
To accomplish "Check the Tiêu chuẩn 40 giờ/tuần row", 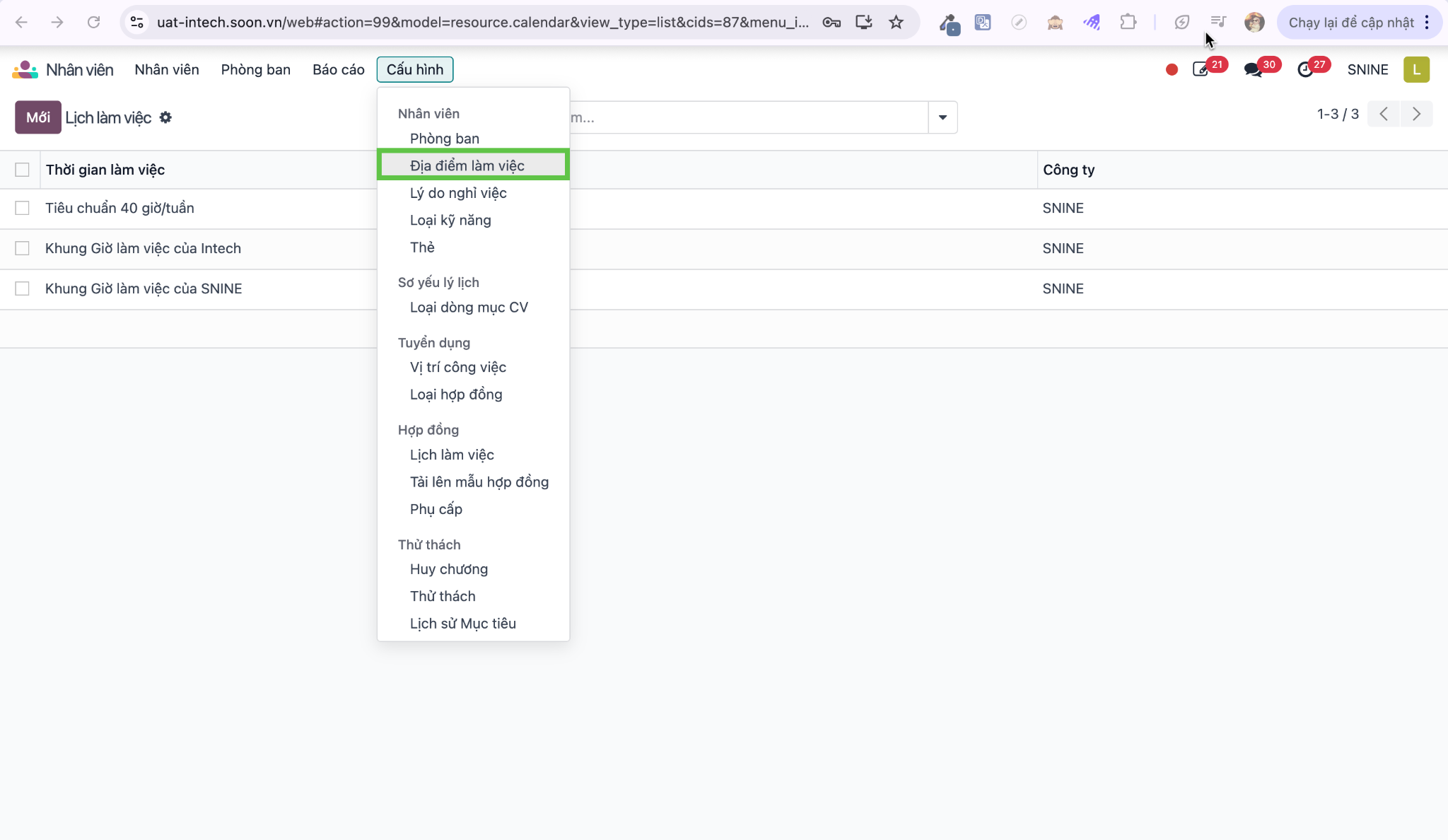I will tap(22, 208).
